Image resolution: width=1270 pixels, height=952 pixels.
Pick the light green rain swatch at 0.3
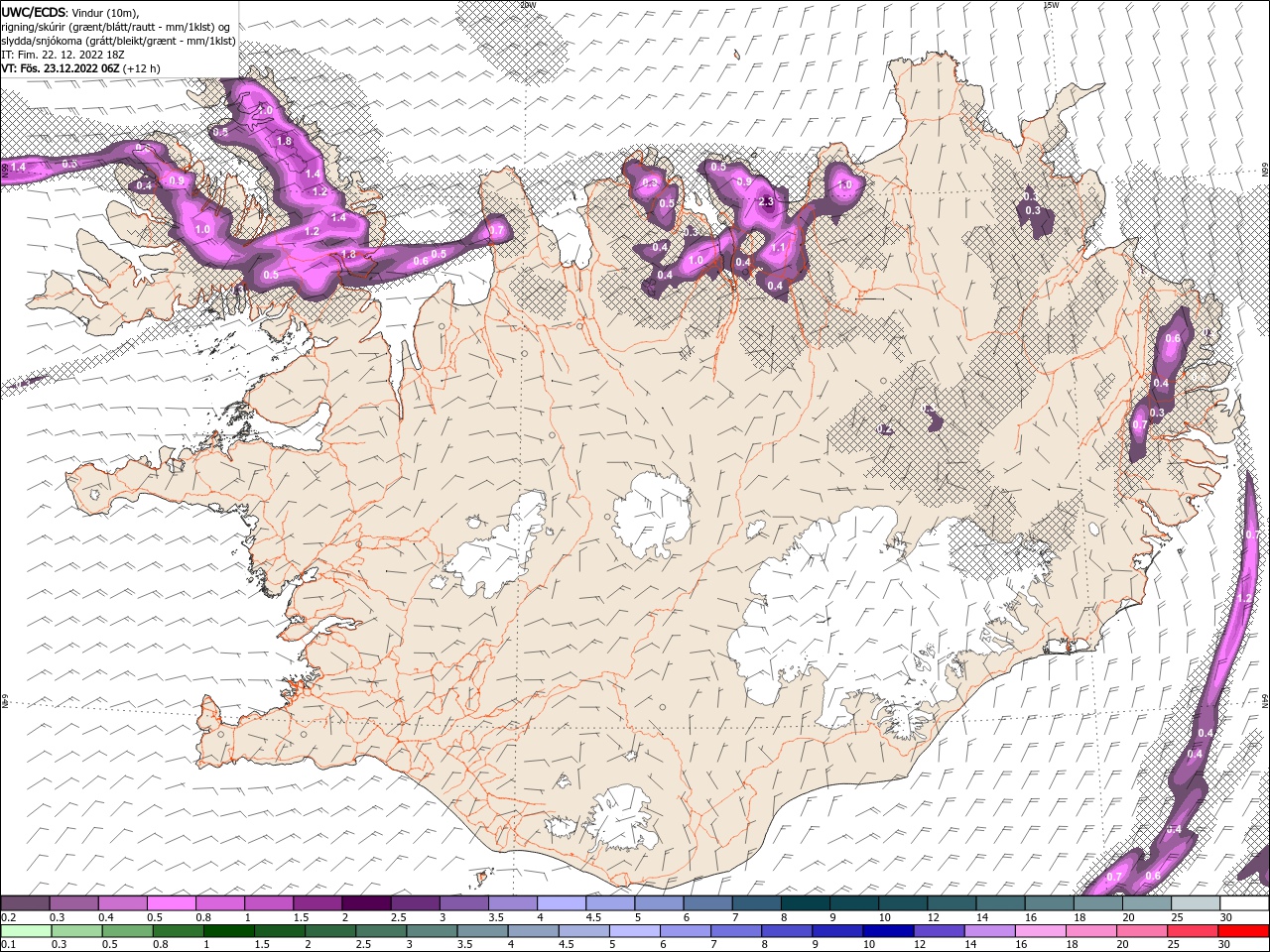[75, 931]
